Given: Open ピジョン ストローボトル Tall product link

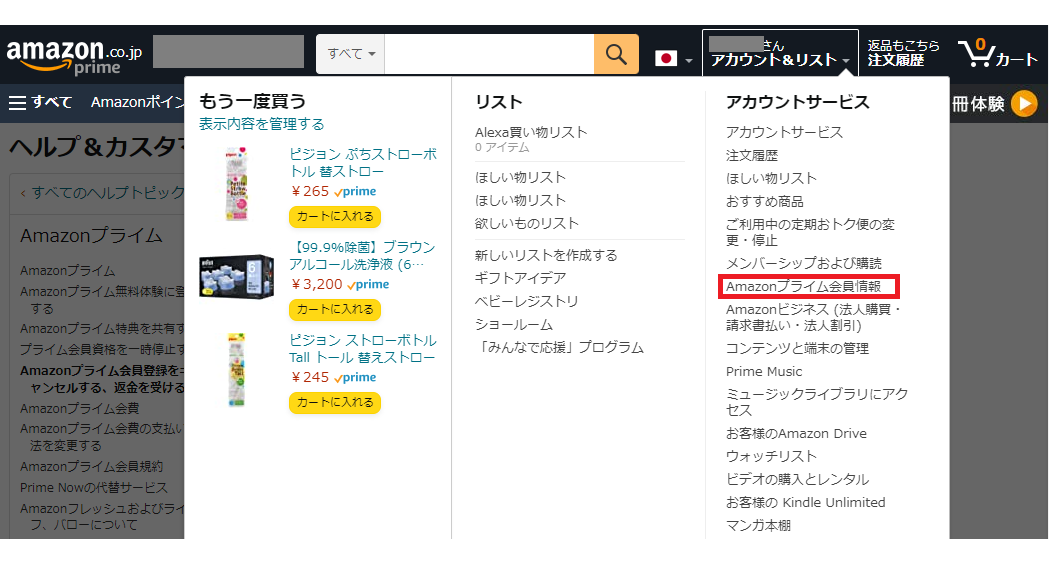Looking at the screenshot, I should pos(363,349).
